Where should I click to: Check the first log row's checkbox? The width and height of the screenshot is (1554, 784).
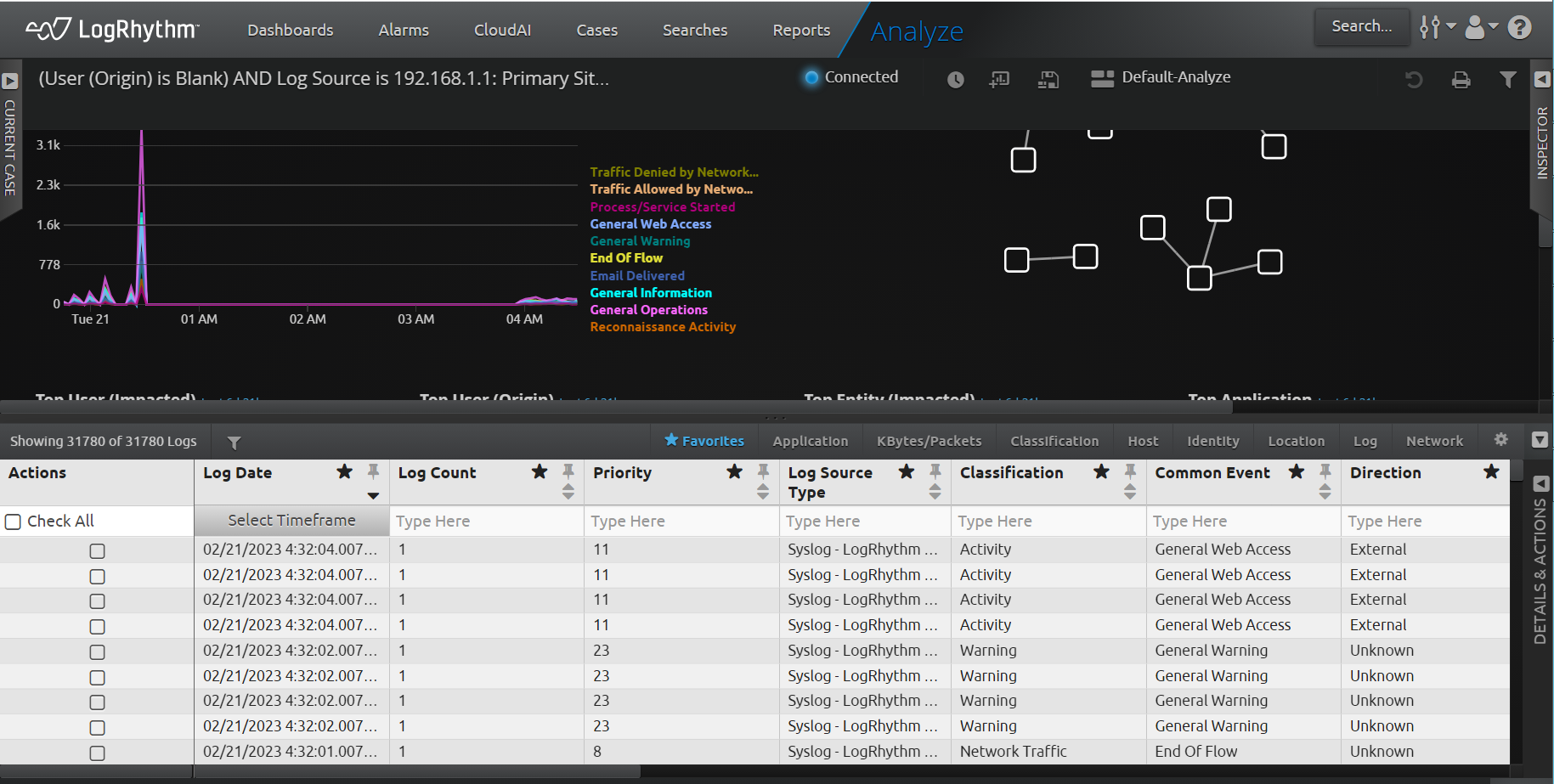click(x=97, y=550)
